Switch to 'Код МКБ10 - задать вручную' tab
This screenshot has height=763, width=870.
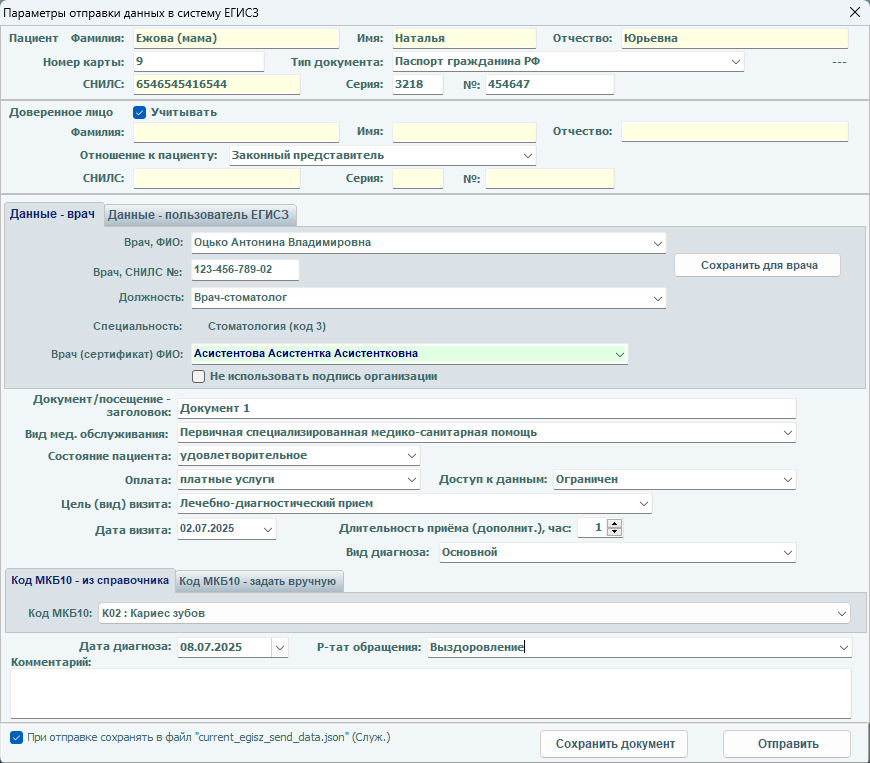click(x=260, y=581)
